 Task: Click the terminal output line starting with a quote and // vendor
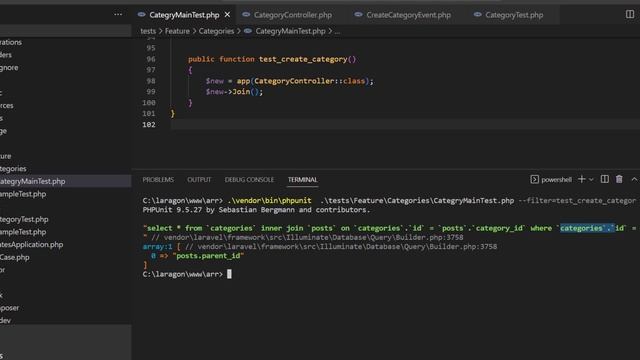[303, 237]
